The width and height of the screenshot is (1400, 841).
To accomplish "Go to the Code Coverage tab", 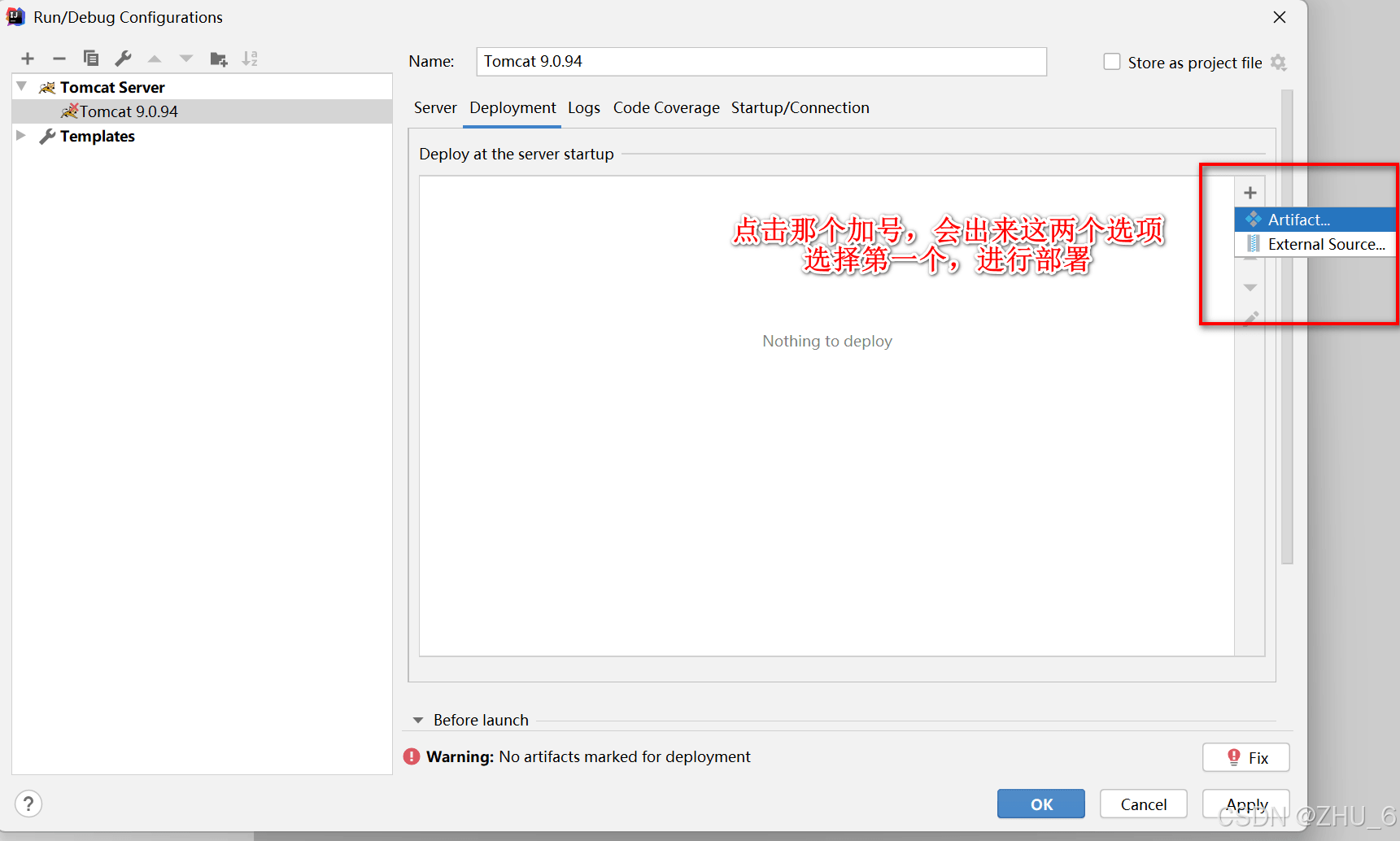I will pos(666,107).
